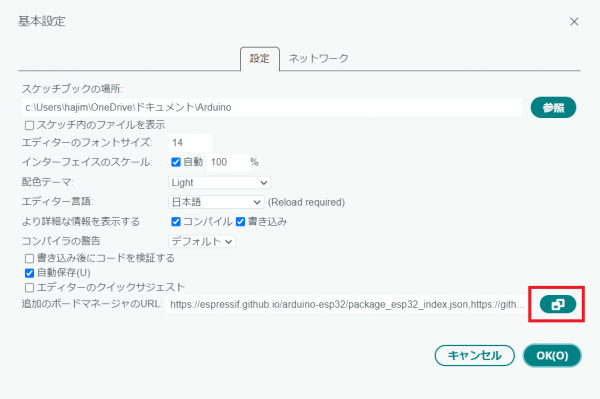Enable エディターのクイックサジェスト checkbox
This screenshot has height=399, width=600.
tap(29, 288)
